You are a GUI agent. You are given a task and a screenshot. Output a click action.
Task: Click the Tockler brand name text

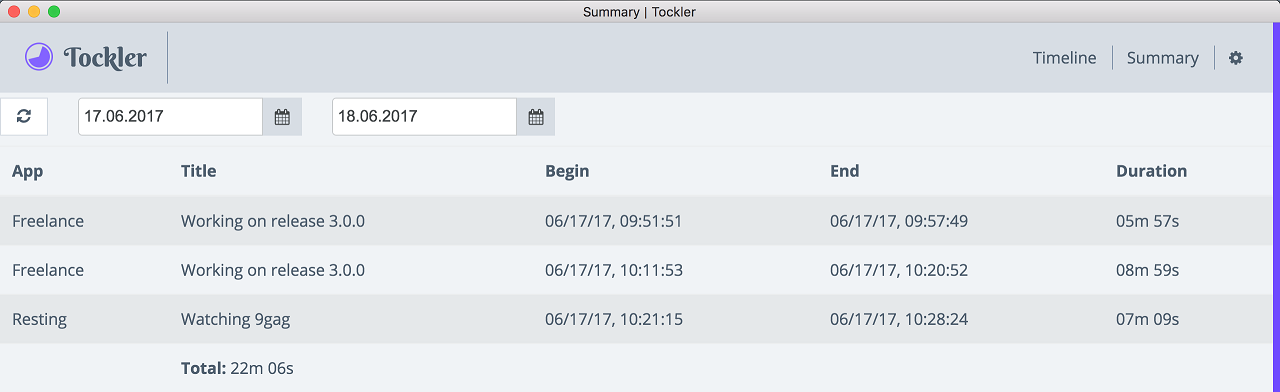coord(105,58)
